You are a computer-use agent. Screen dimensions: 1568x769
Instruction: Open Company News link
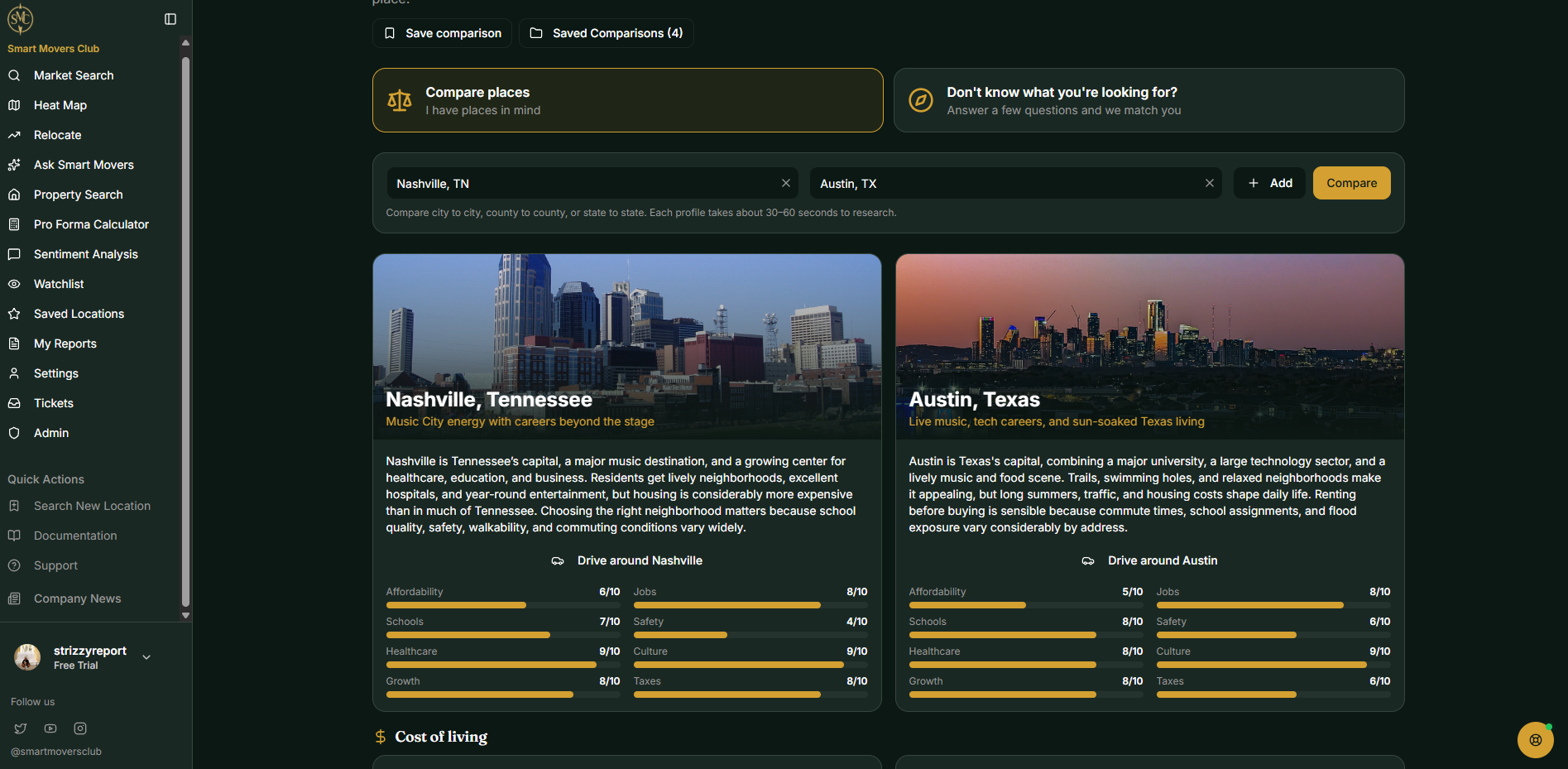click(77, 598)
